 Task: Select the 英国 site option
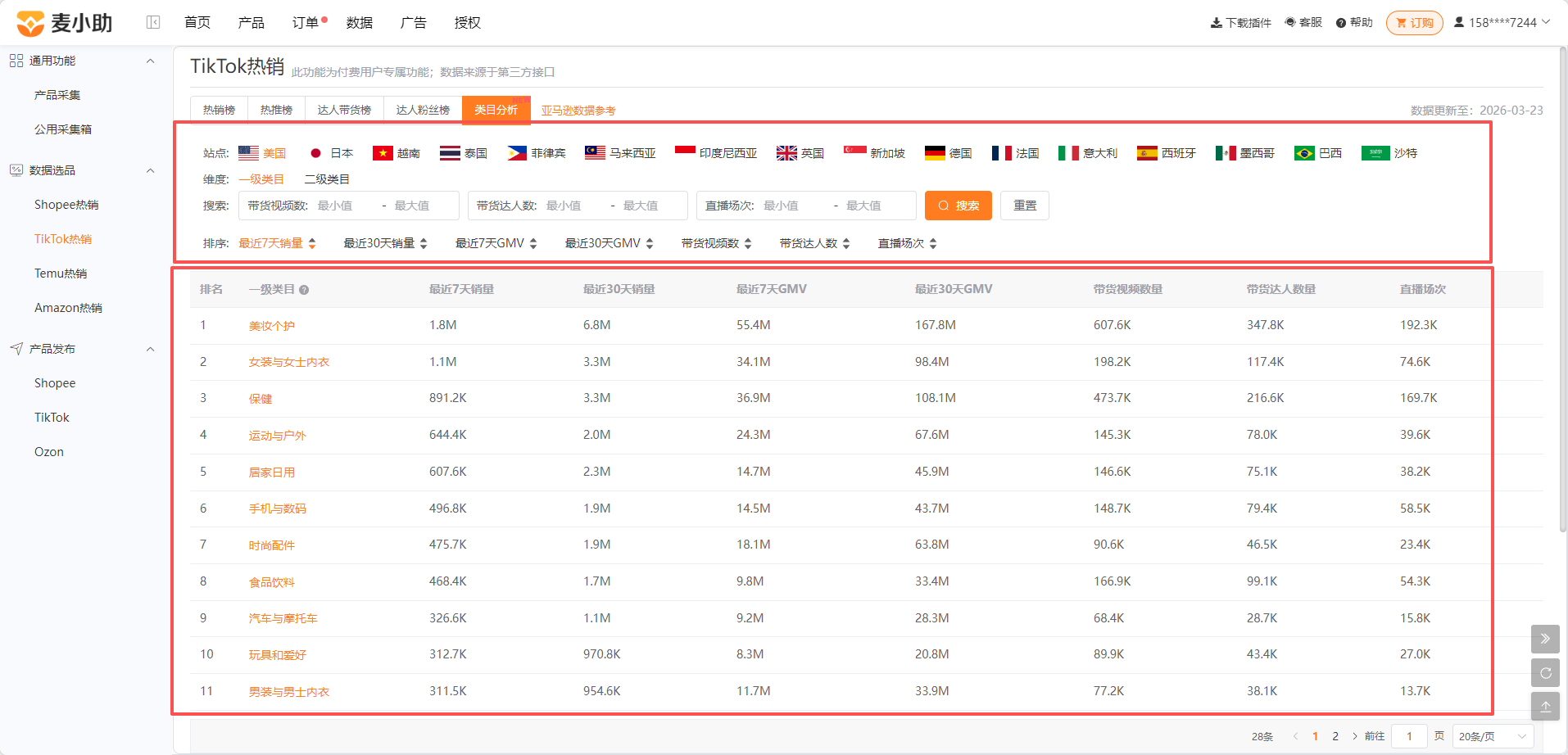click(800, 153)
